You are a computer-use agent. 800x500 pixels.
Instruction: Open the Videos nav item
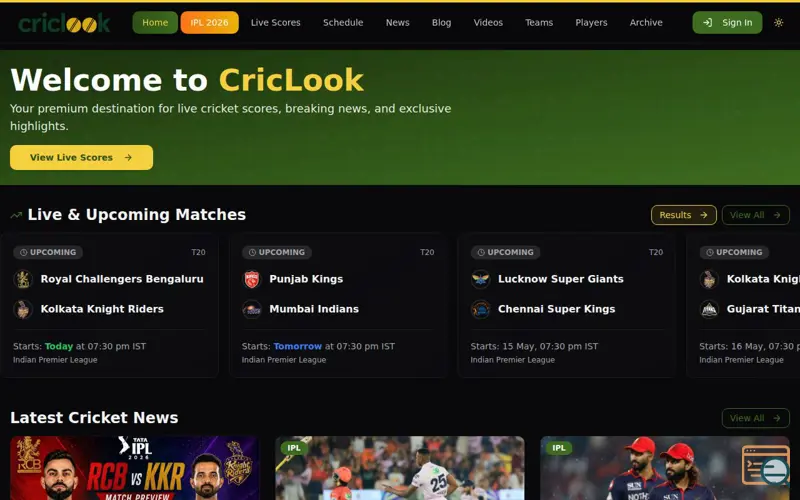(488, 22)
